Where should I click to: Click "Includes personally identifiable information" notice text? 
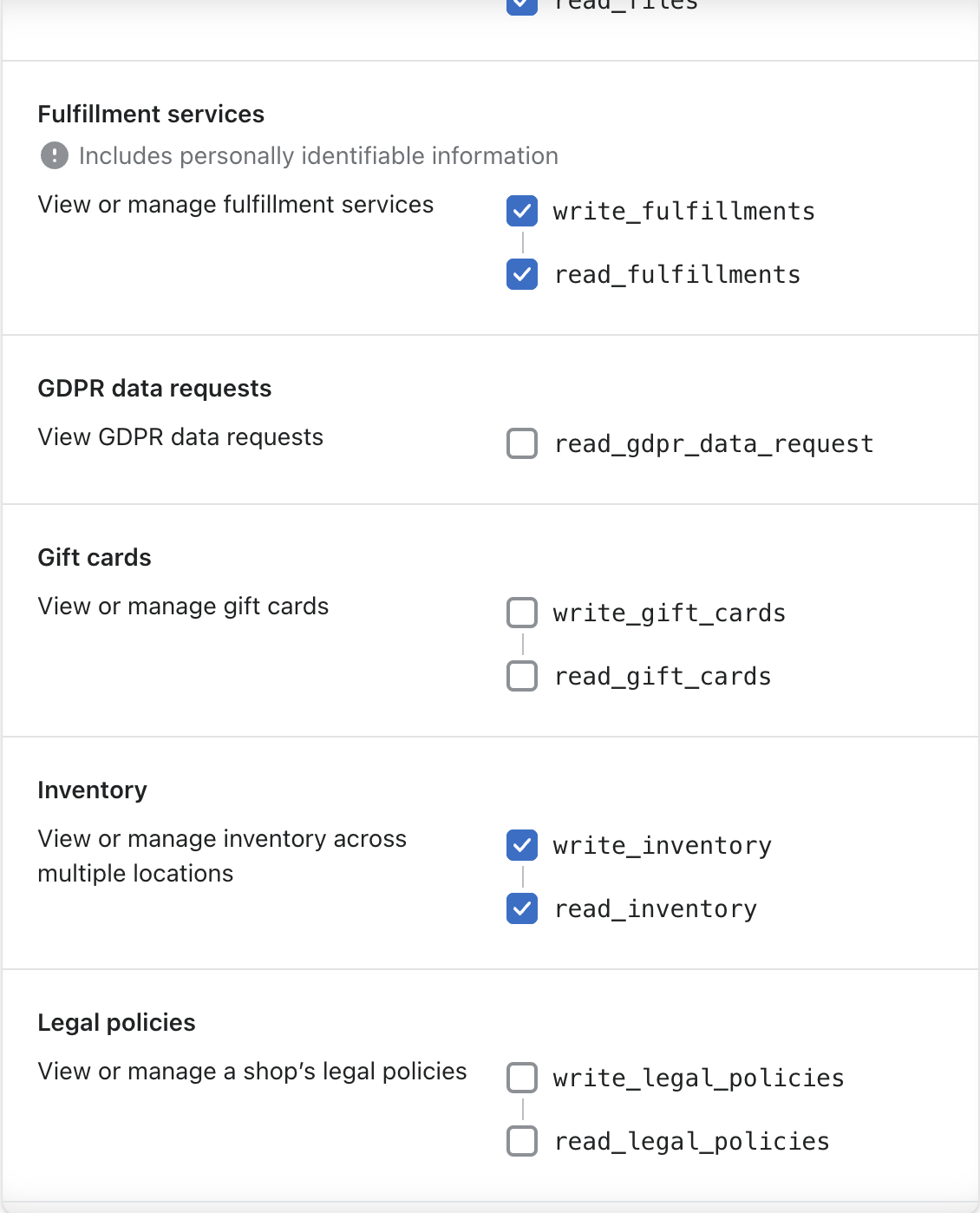coord(318,156)
